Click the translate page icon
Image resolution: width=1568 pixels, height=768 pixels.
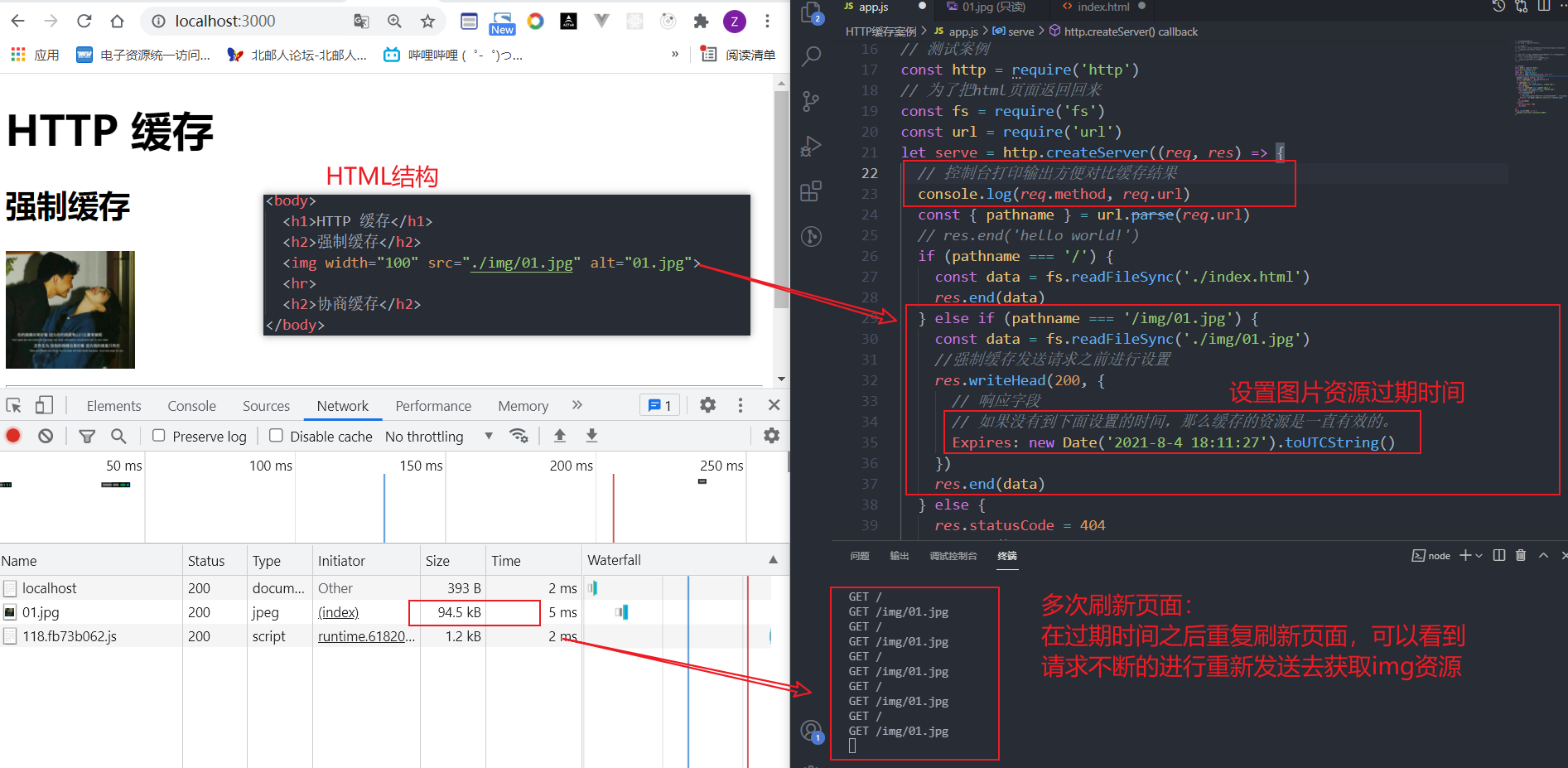pyautogui.click(x=361, y=22)
